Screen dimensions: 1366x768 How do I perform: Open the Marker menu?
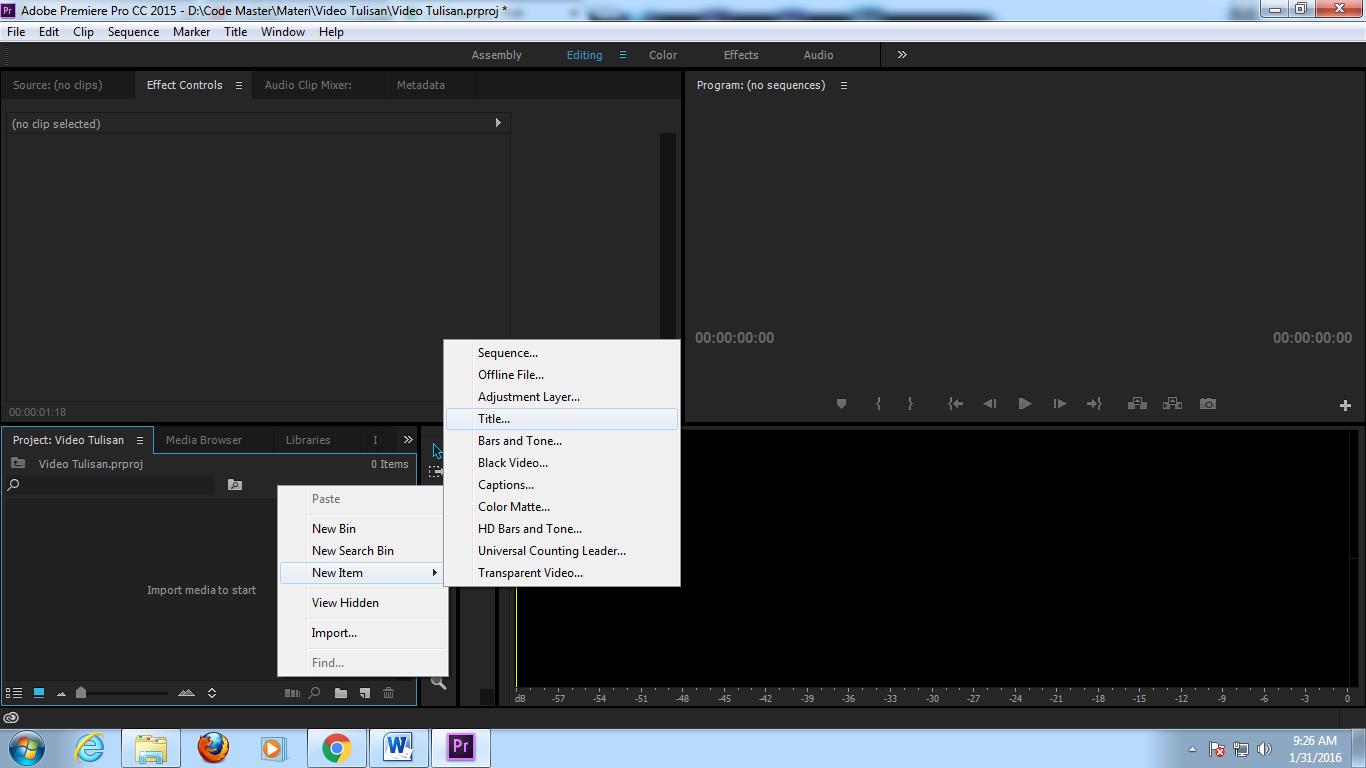click(x=191, y=32)
